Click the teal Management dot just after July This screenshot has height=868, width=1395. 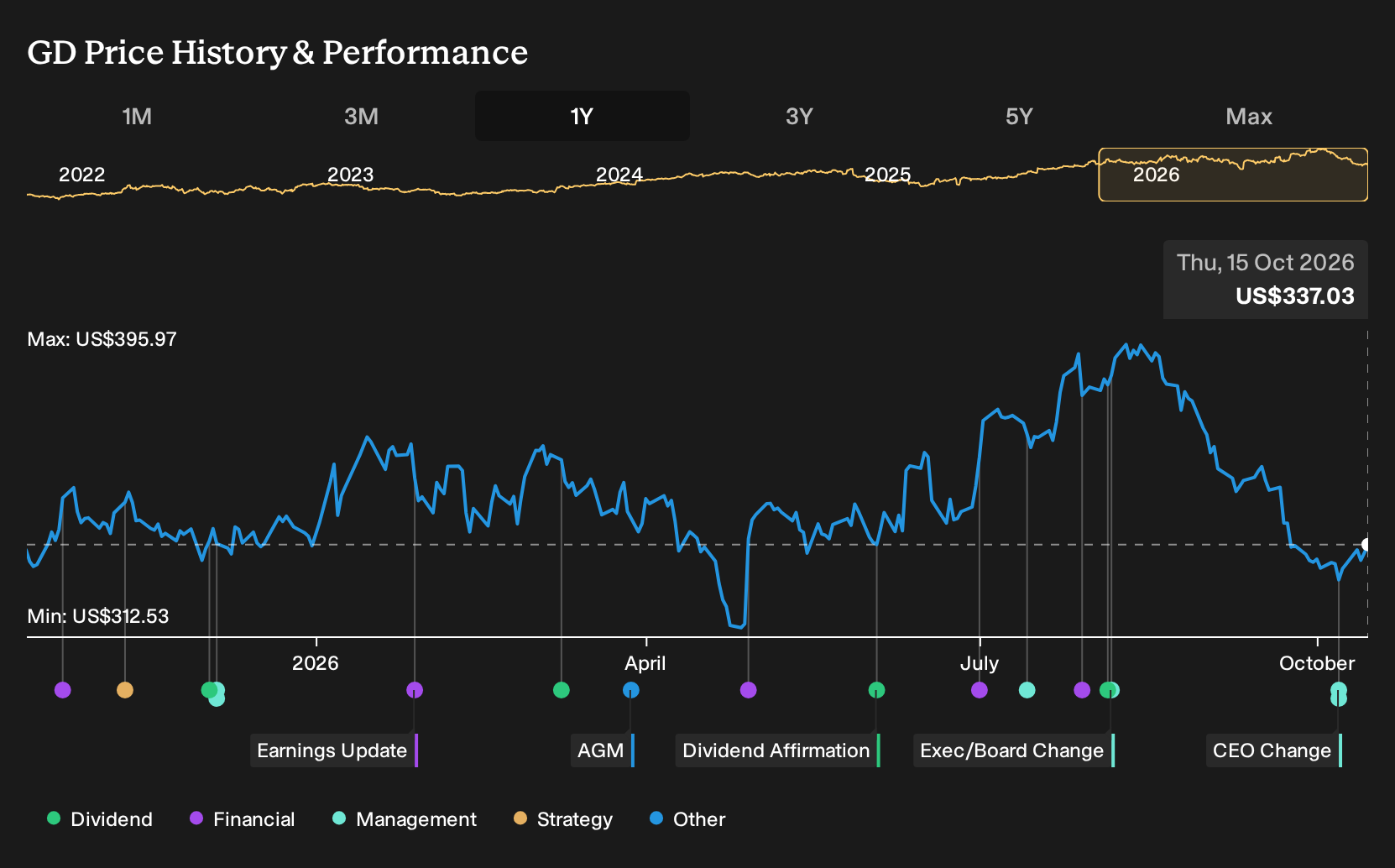(1027, 690)
